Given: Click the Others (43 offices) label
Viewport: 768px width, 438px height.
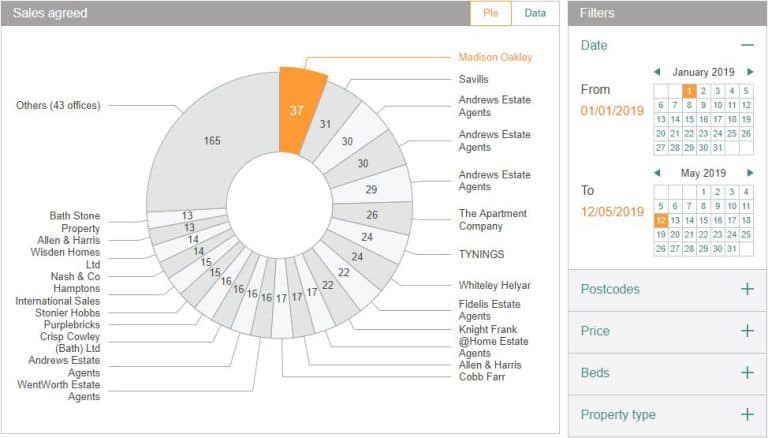Looking at the screenshot, I should pos(58,105).
